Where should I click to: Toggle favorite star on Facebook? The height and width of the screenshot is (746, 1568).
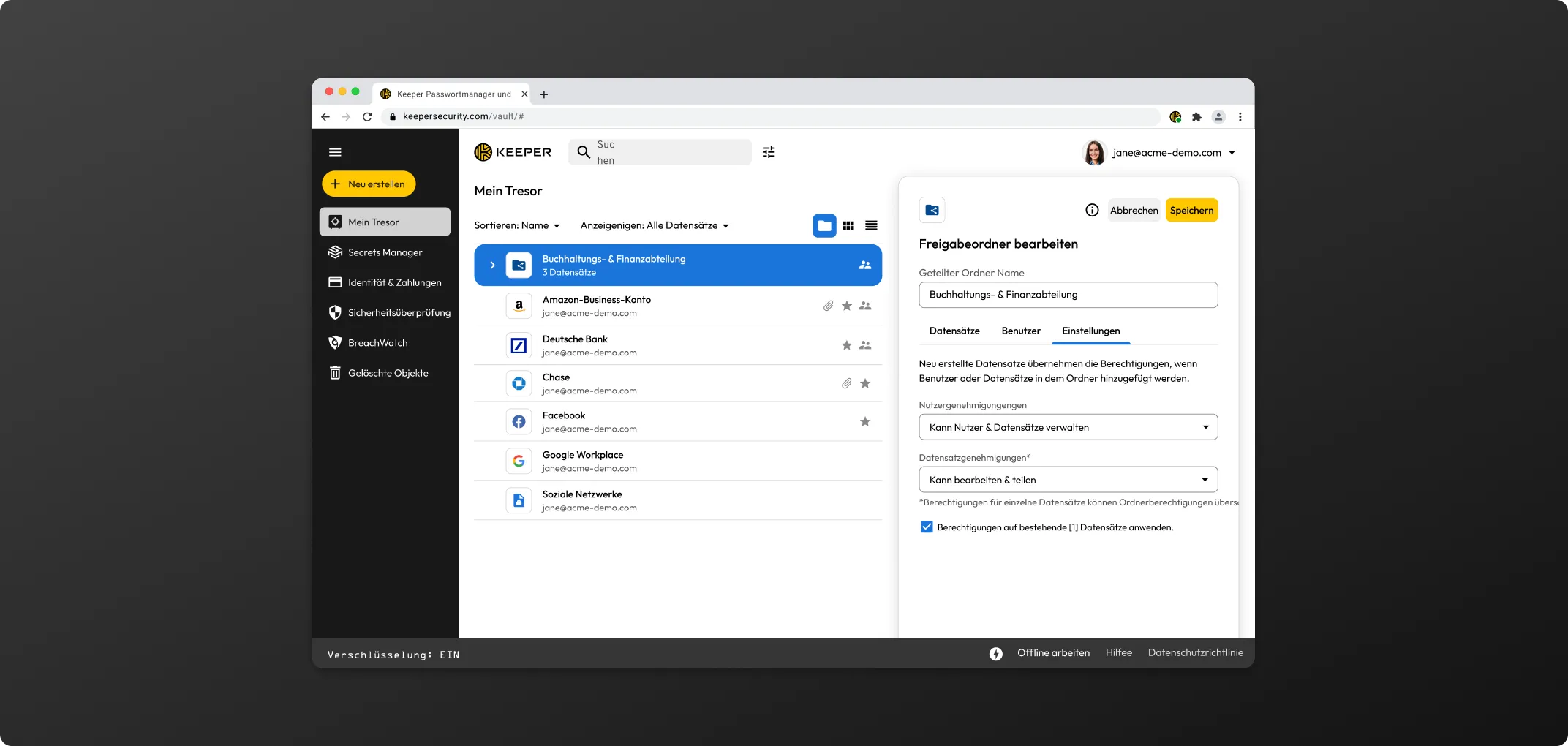pos(865,421)
